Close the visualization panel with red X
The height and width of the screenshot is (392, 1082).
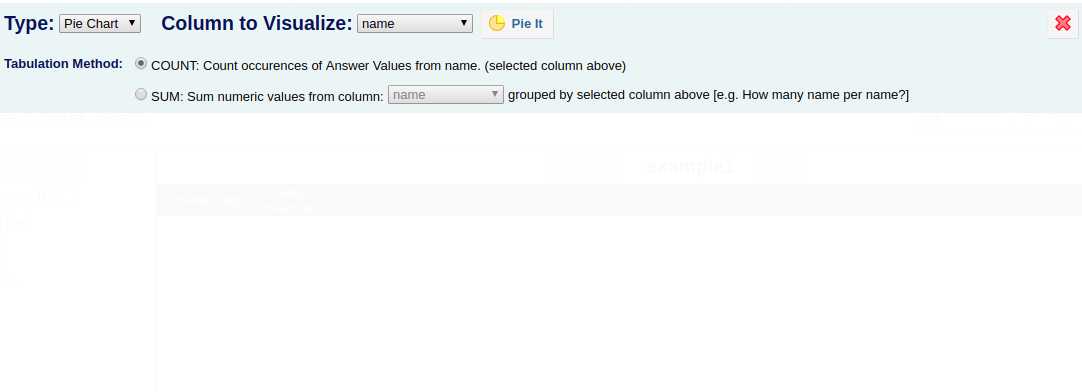(x=1063, y=23)
